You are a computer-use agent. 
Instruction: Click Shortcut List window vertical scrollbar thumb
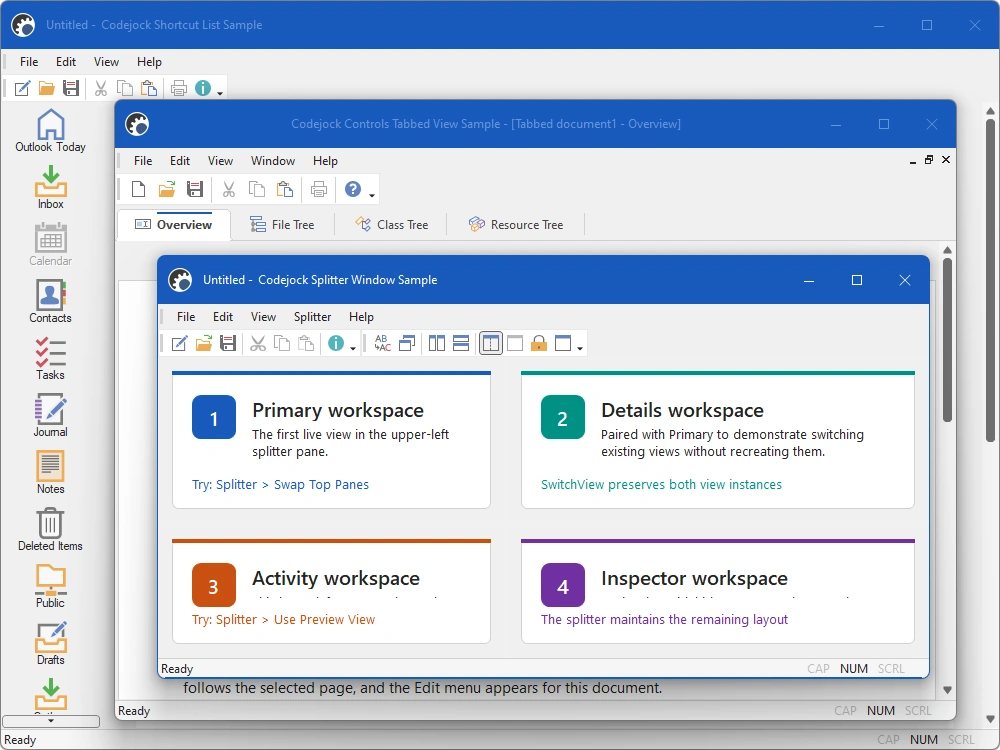click(x=990, y=280)
